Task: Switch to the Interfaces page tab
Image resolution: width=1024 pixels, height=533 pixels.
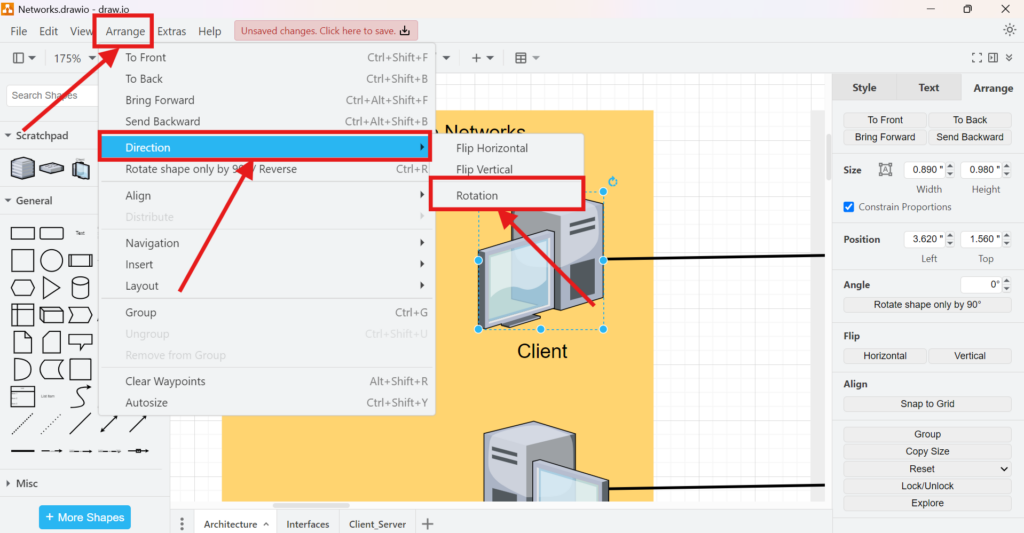Action: pyautogui.click(x=308, y=524)
